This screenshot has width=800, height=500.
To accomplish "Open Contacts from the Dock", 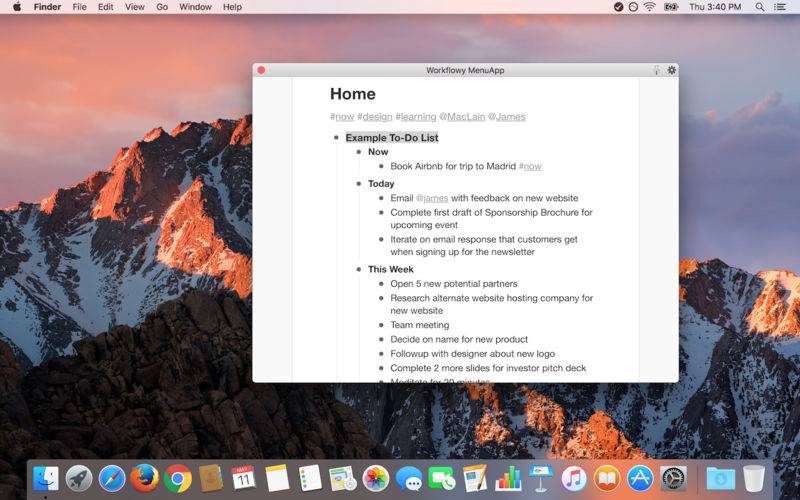I will click(211, 479).
